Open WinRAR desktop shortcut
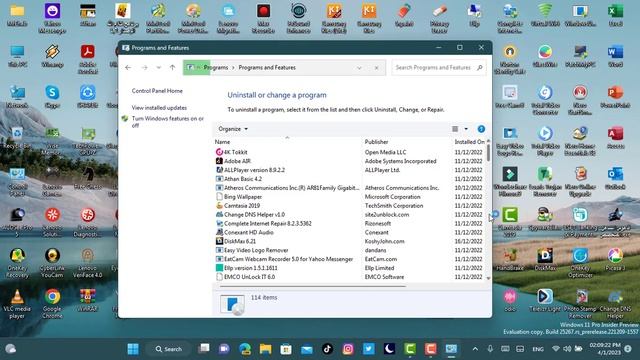This screenshot has width=640, height=360. click(87, 300)
